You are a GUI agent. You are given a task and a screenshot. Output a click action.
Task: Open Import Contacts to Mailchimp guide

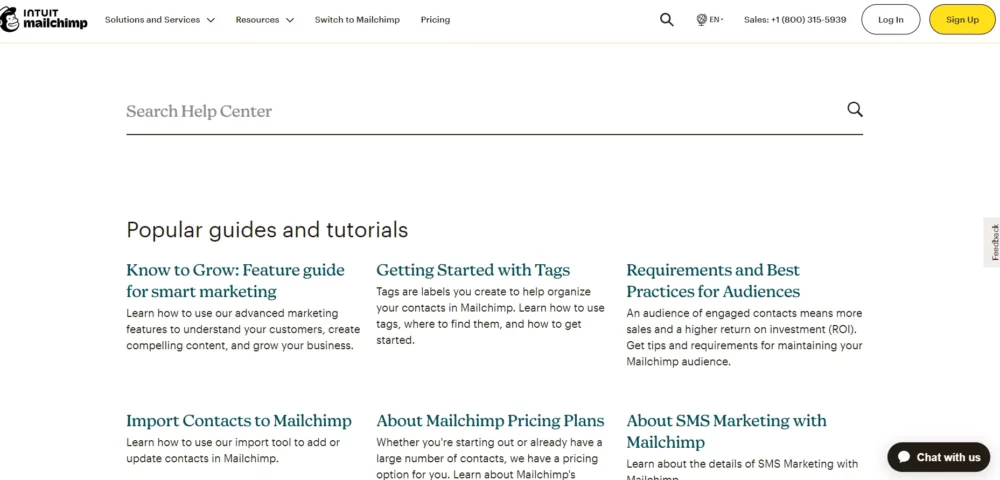coord(239,421)
